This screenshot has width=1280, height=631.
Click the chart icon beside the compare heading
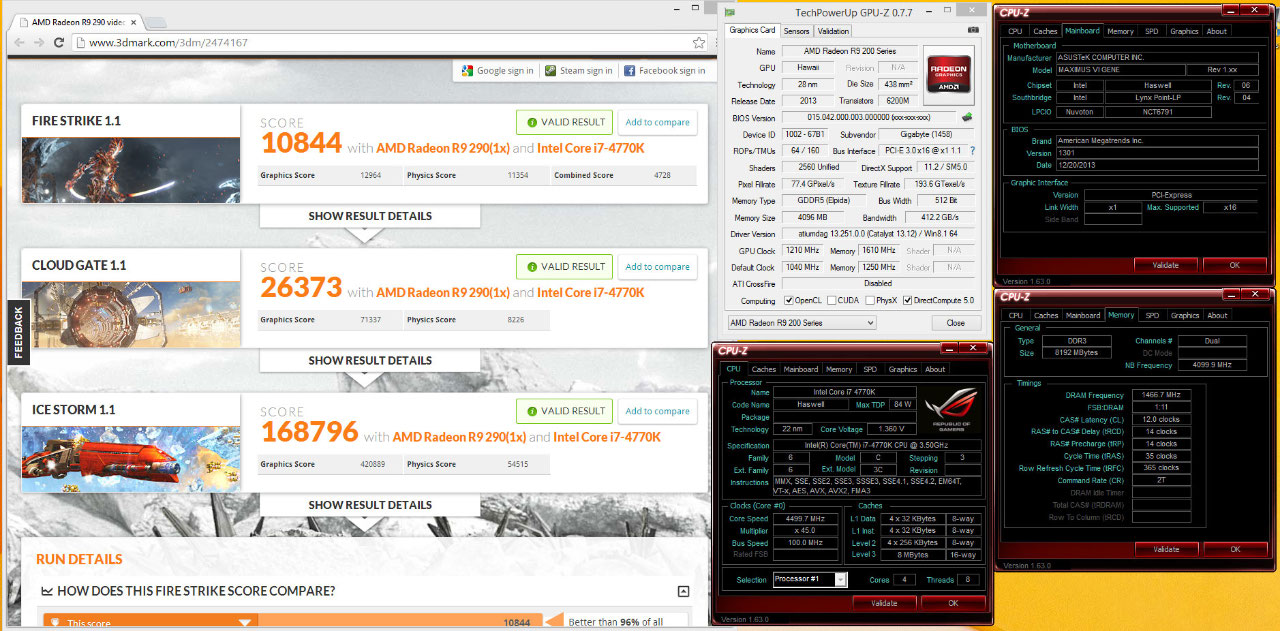tap(47, 591)
